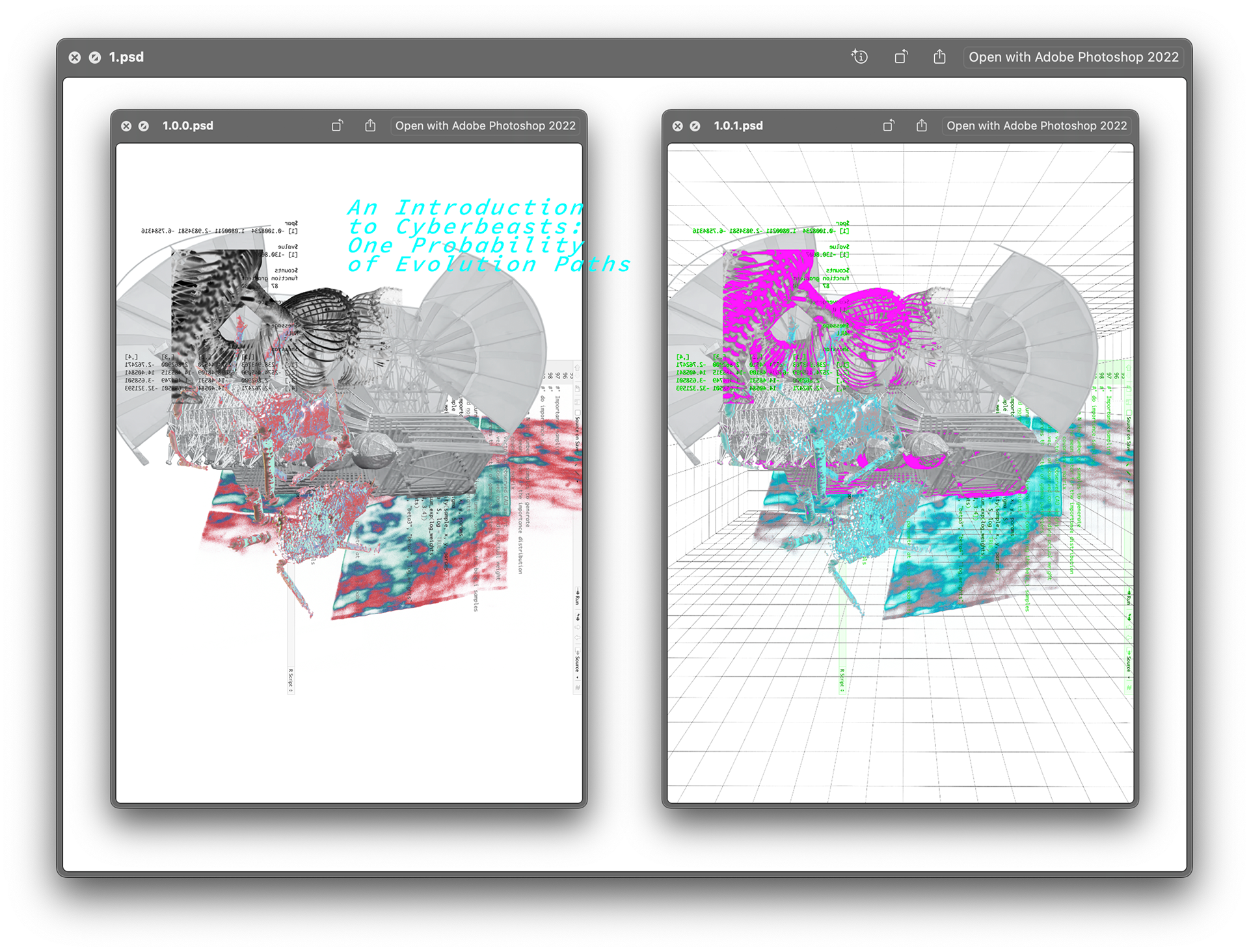Image resolution: width=1249 pixels, height=952 pixels.
Task: Close the 1.0.1.psd preview window
Action: click(x=678, y=126)
